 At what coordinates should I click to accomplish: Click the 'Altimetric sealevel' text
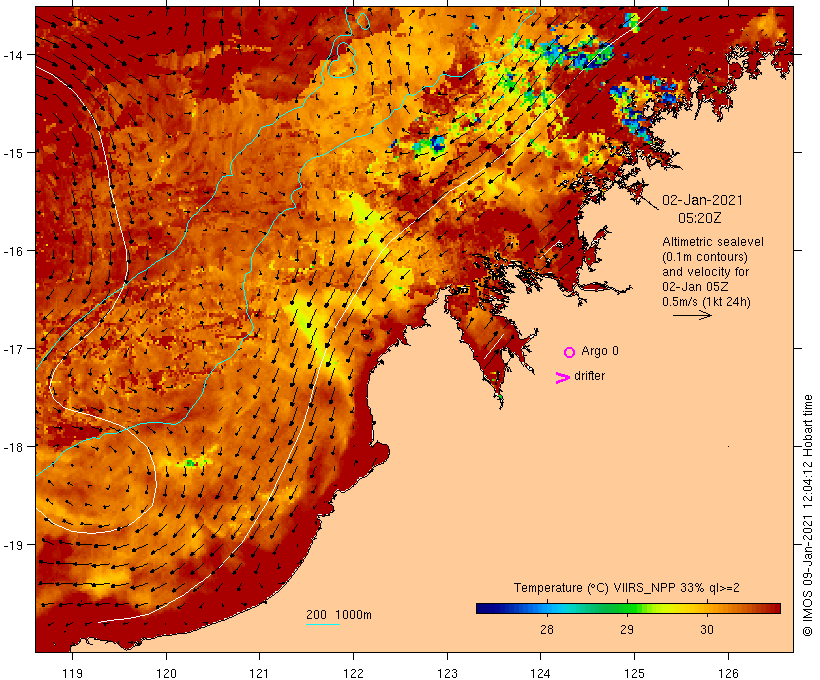[713, 242]
